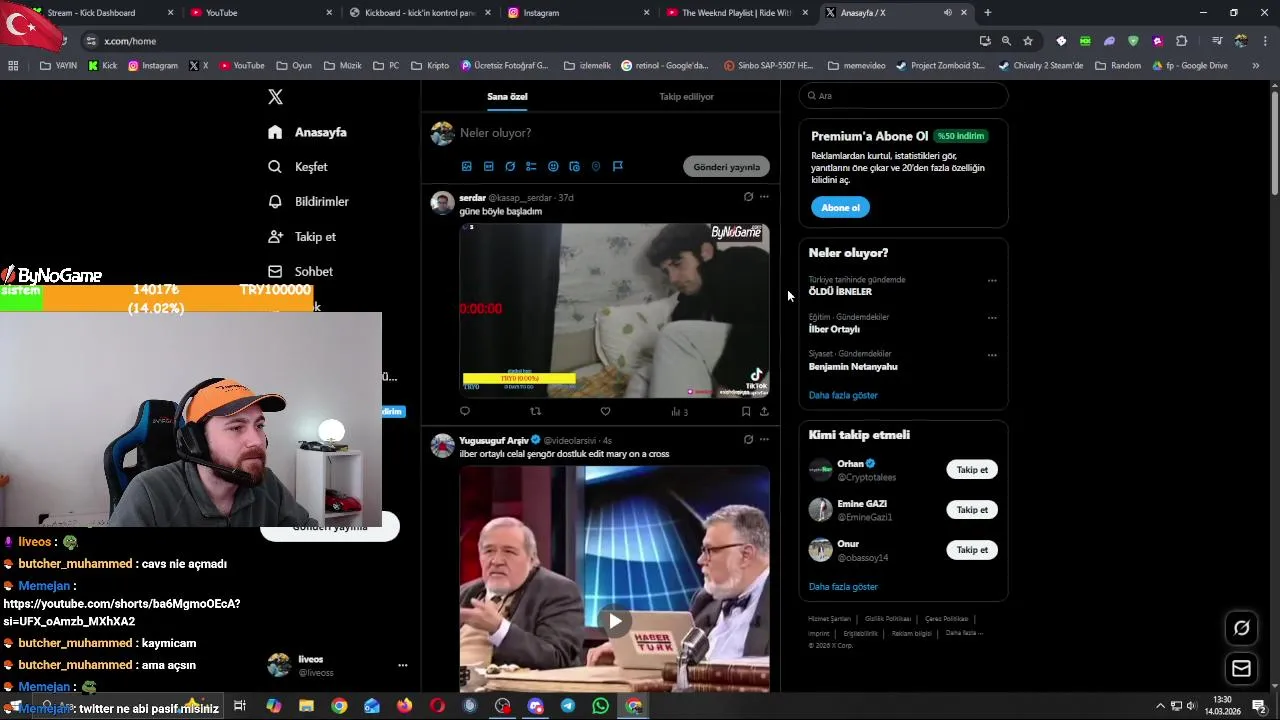Image resolution: width=1280 pixels, height=720 pixels.
Task: Open Sohbet in the sidebar
Action: click(301, 272)
